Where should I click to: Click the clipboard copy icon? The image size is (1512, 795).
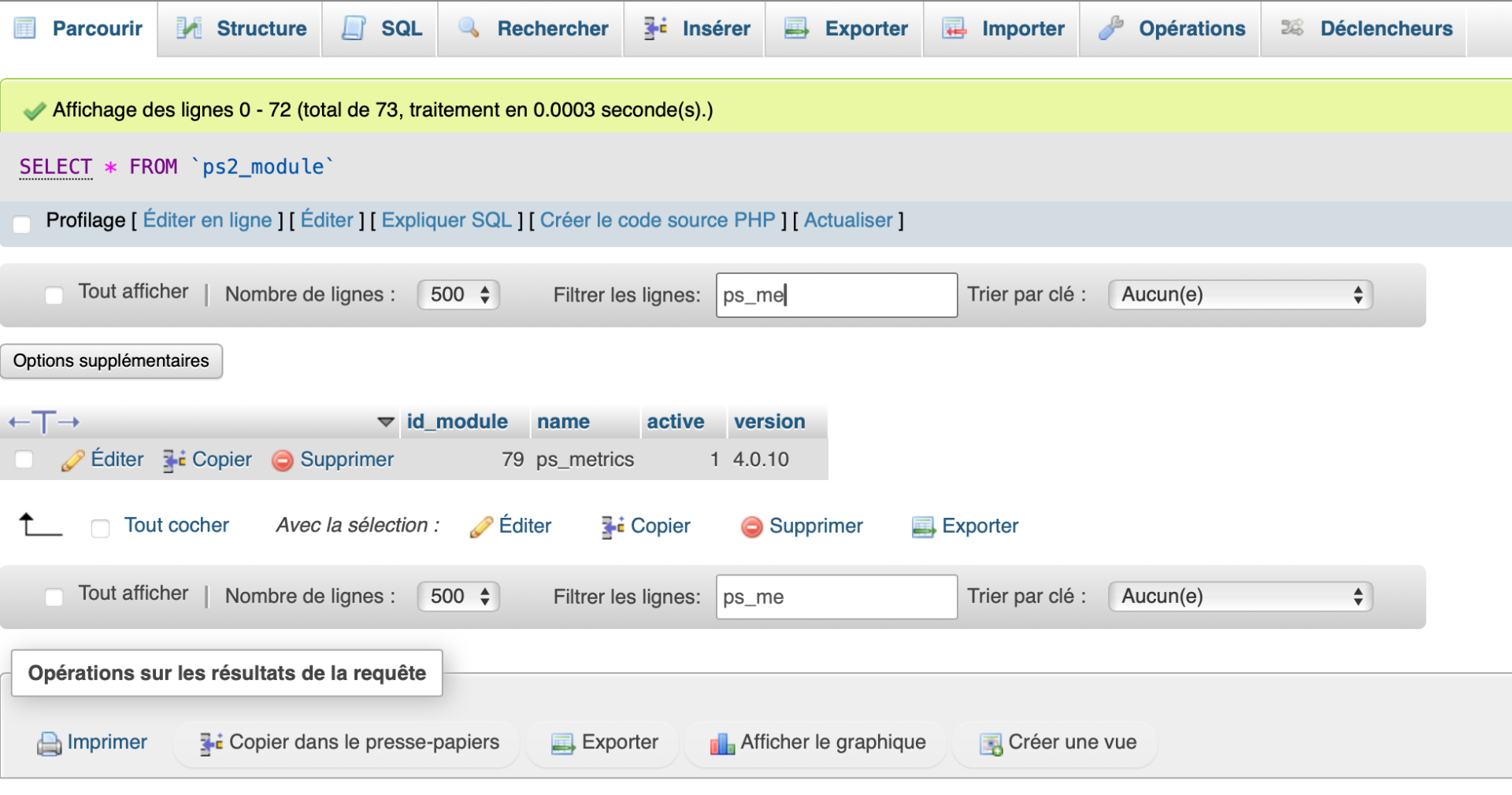tap(211, 743)
